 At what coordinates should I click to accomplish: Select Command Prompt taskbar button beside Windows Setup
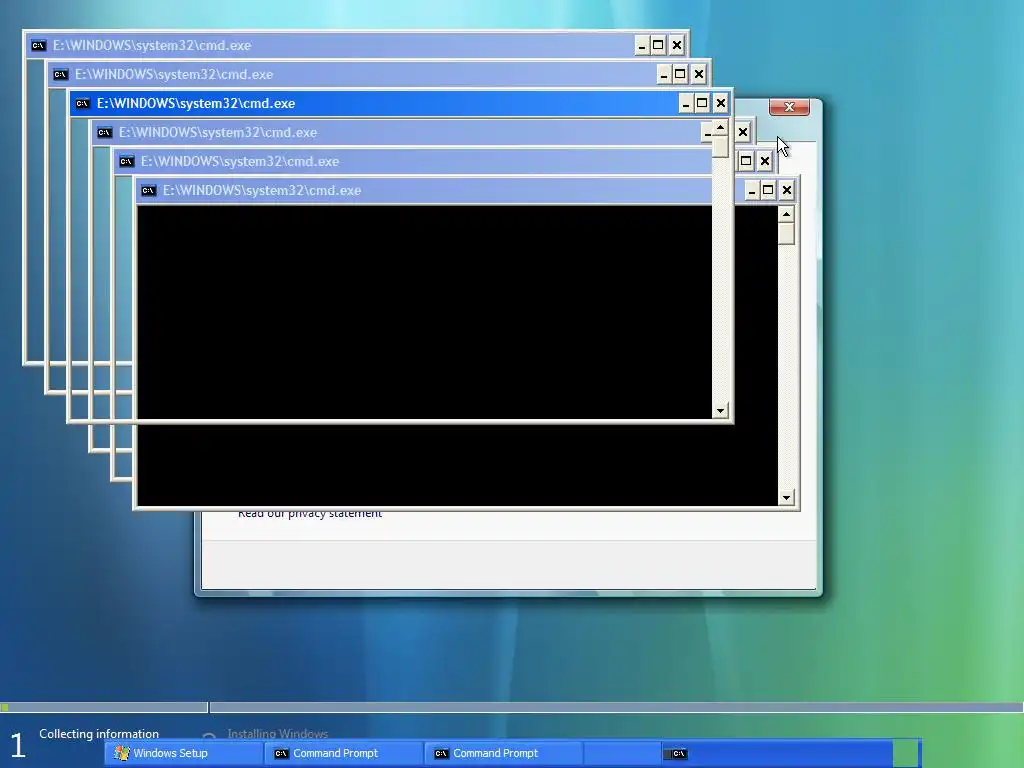coord(344,754)
